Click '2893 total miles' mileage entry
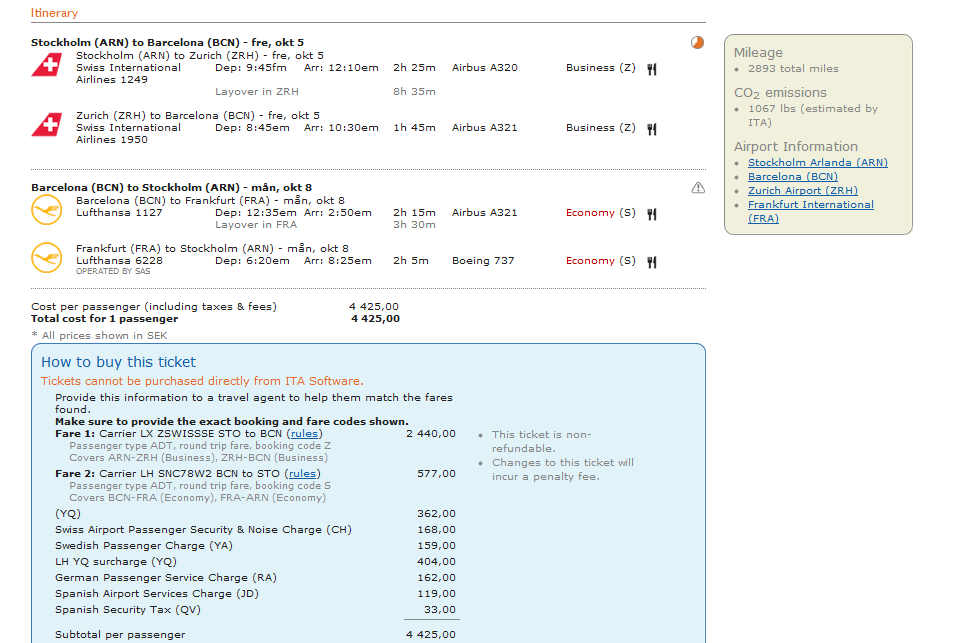The height and width of the screenshot is (643, 953). coord(793,69)
